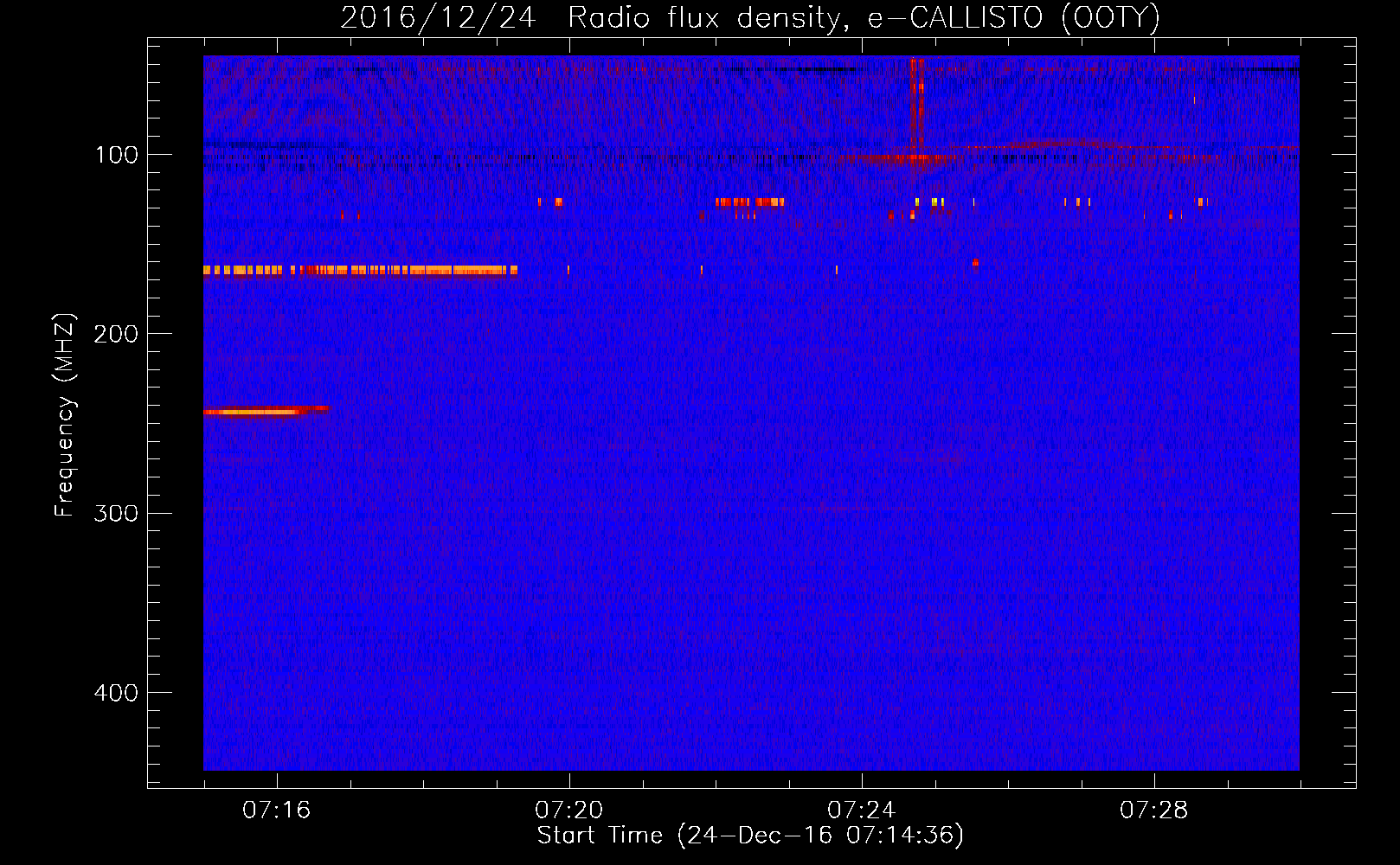Click the 200 frequency tick label
This screenshot has width=1400, height=865.
pos(117,334)
